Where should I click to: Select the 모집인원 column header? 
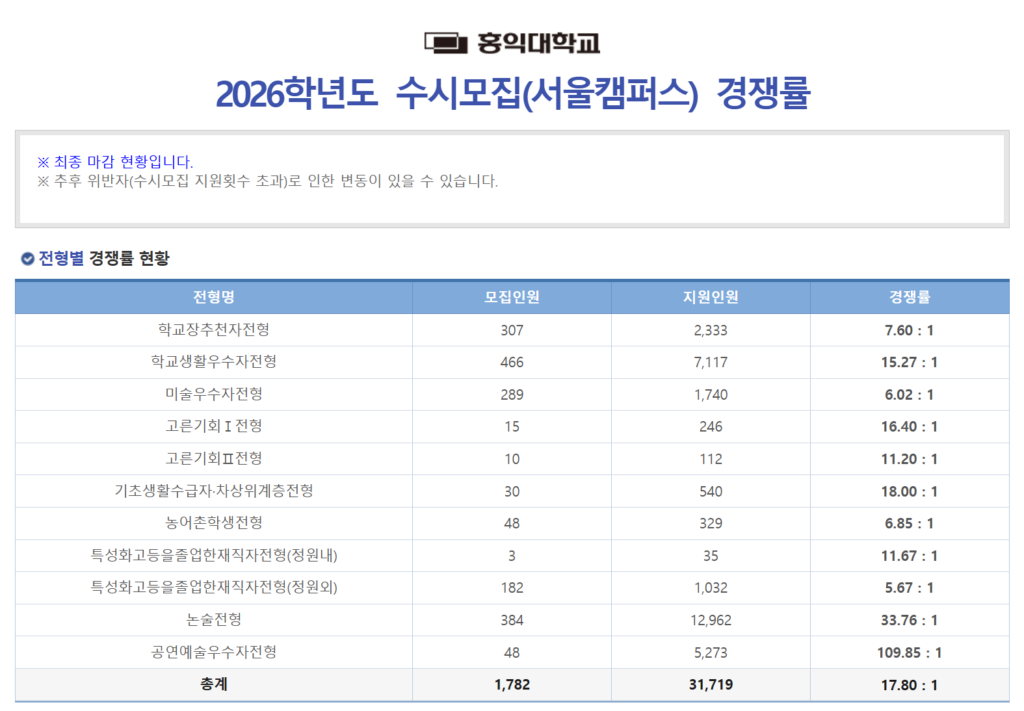coord(512,297)
